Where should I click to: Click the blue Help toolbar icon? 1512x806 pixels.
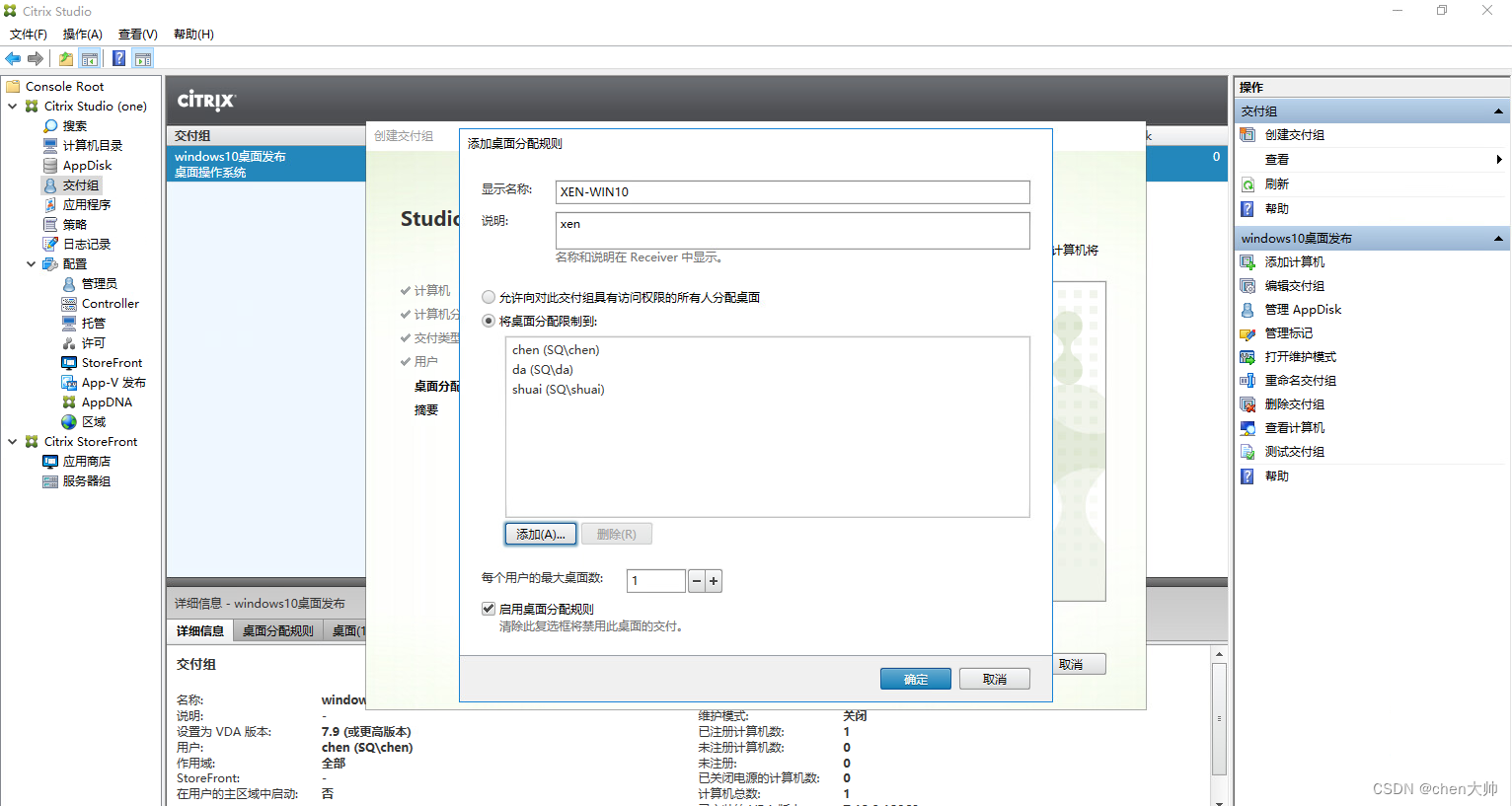point(118,58)
